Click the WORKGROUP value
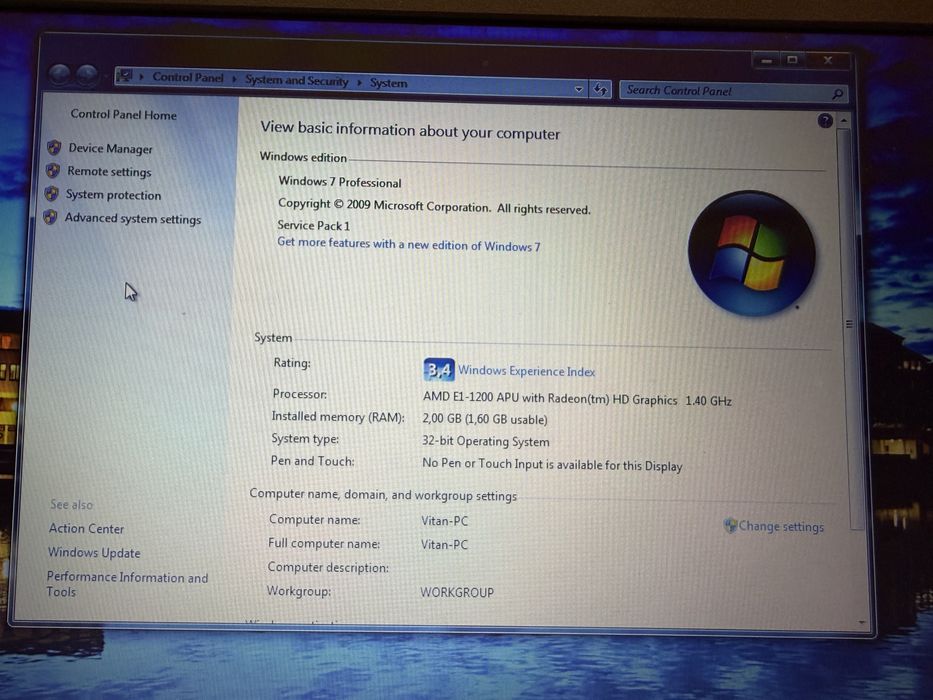933x700 pixels. coord(456,592)
